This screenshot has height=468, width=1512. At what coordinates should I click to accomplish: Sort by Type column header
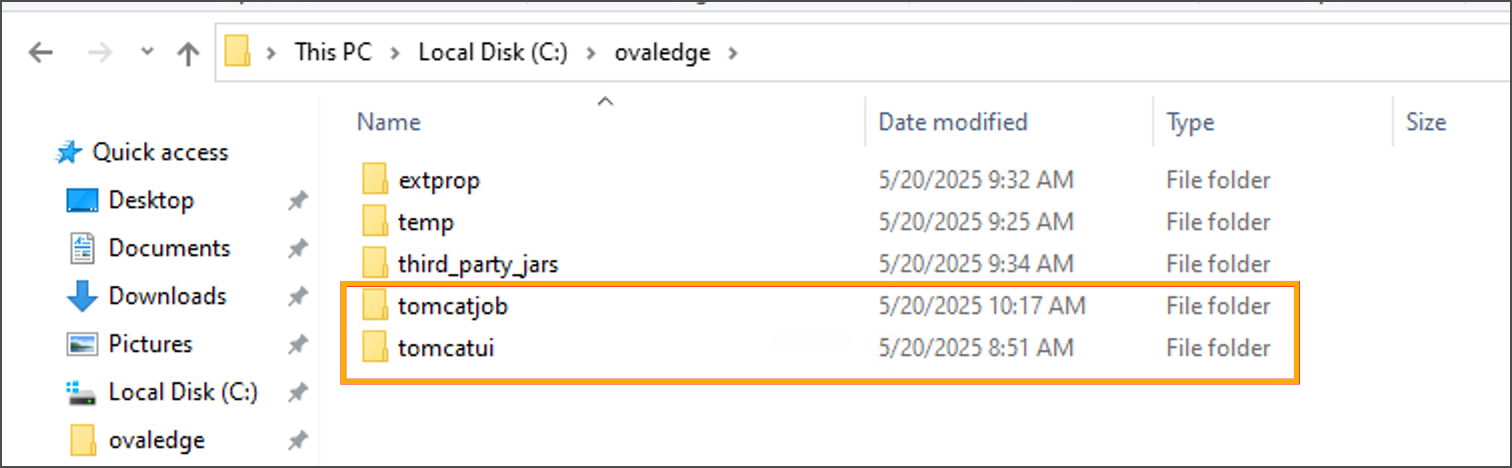pos(1189,122)
